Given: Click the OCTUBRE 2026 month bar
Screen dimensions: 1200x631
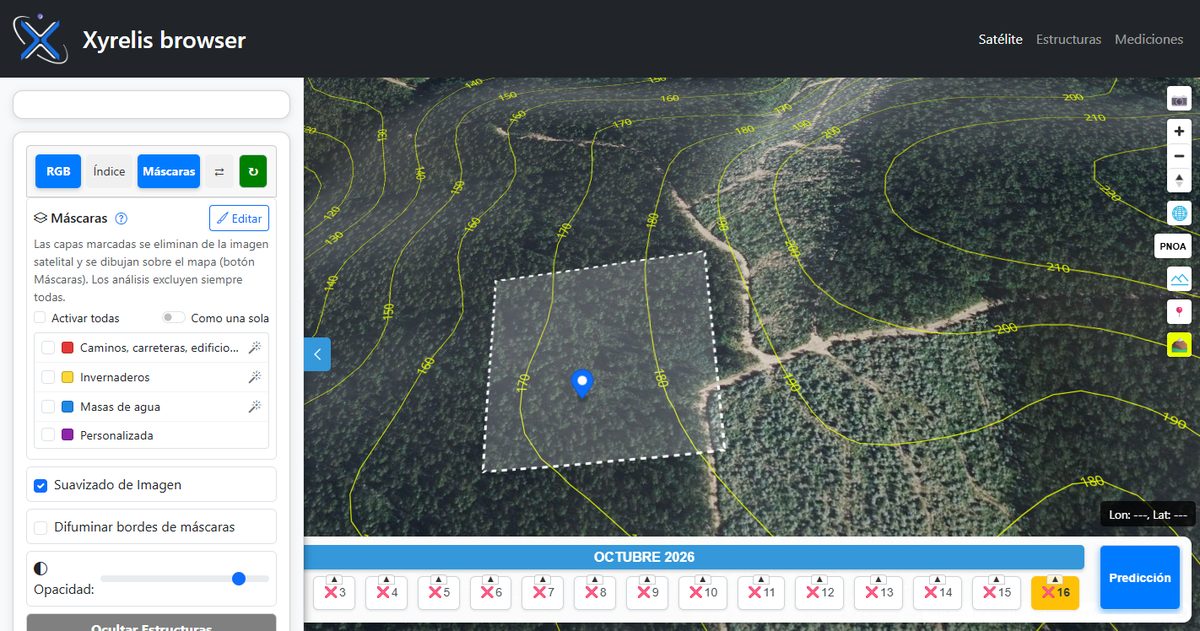Looking at the screenshot, I should coord(644,557).
